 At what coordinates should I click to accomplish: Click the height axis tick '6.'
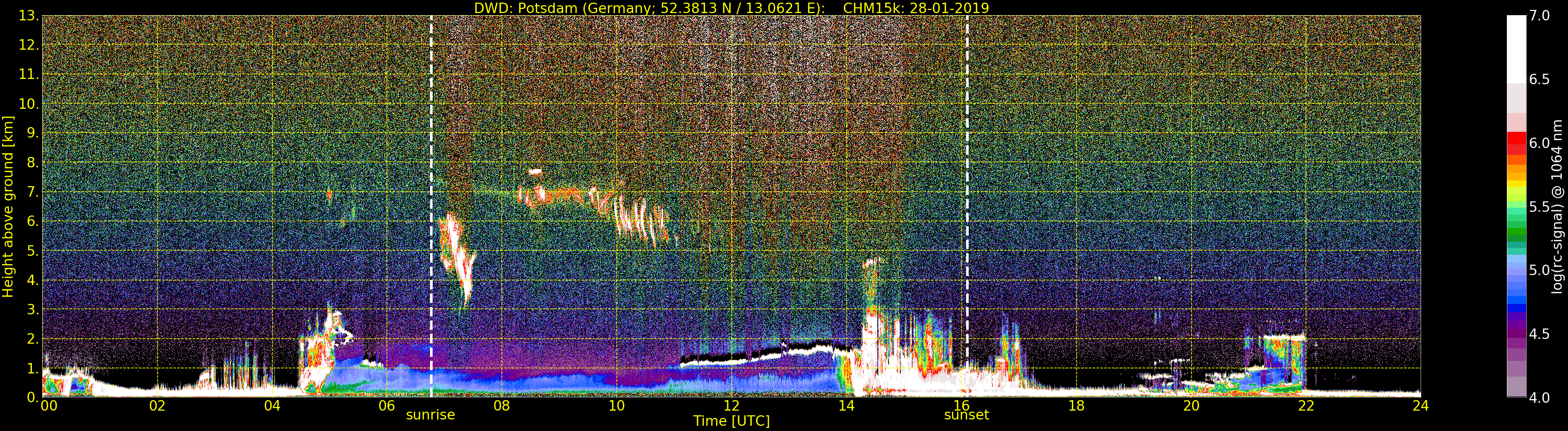32,221
